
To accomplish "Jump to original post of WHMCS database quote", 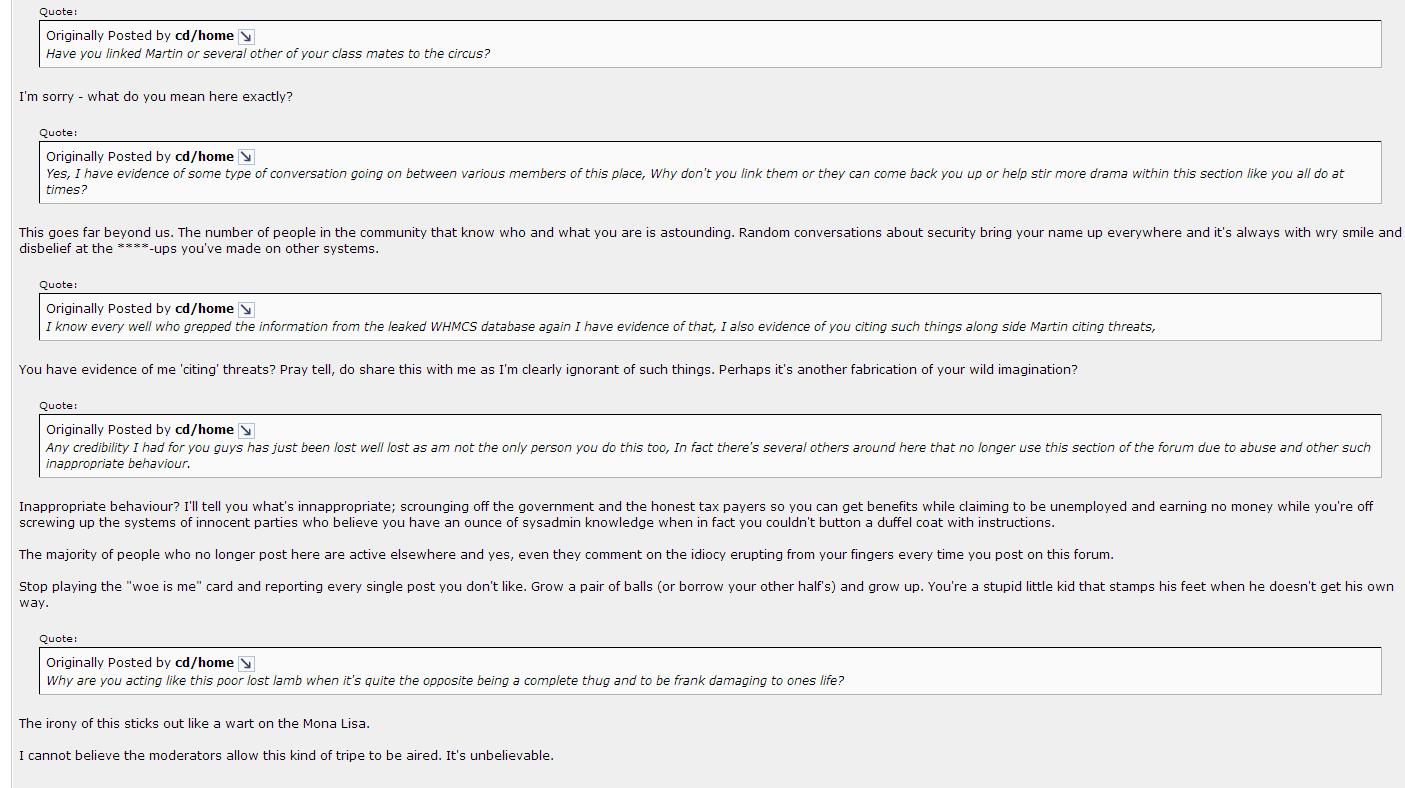I will tap(246, 309).
